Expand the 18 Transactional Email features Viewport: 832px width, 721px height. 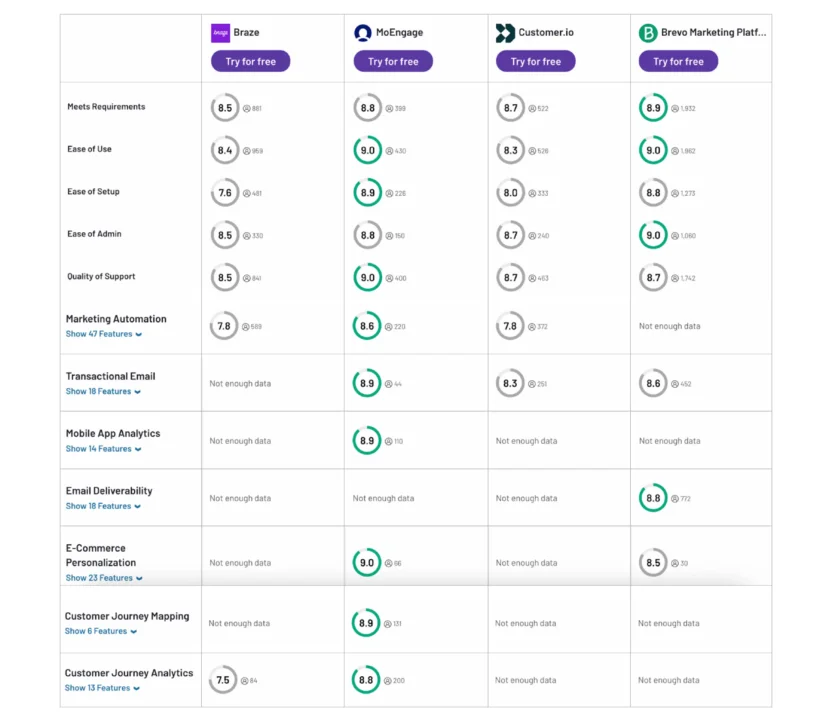tap(97, 391)
